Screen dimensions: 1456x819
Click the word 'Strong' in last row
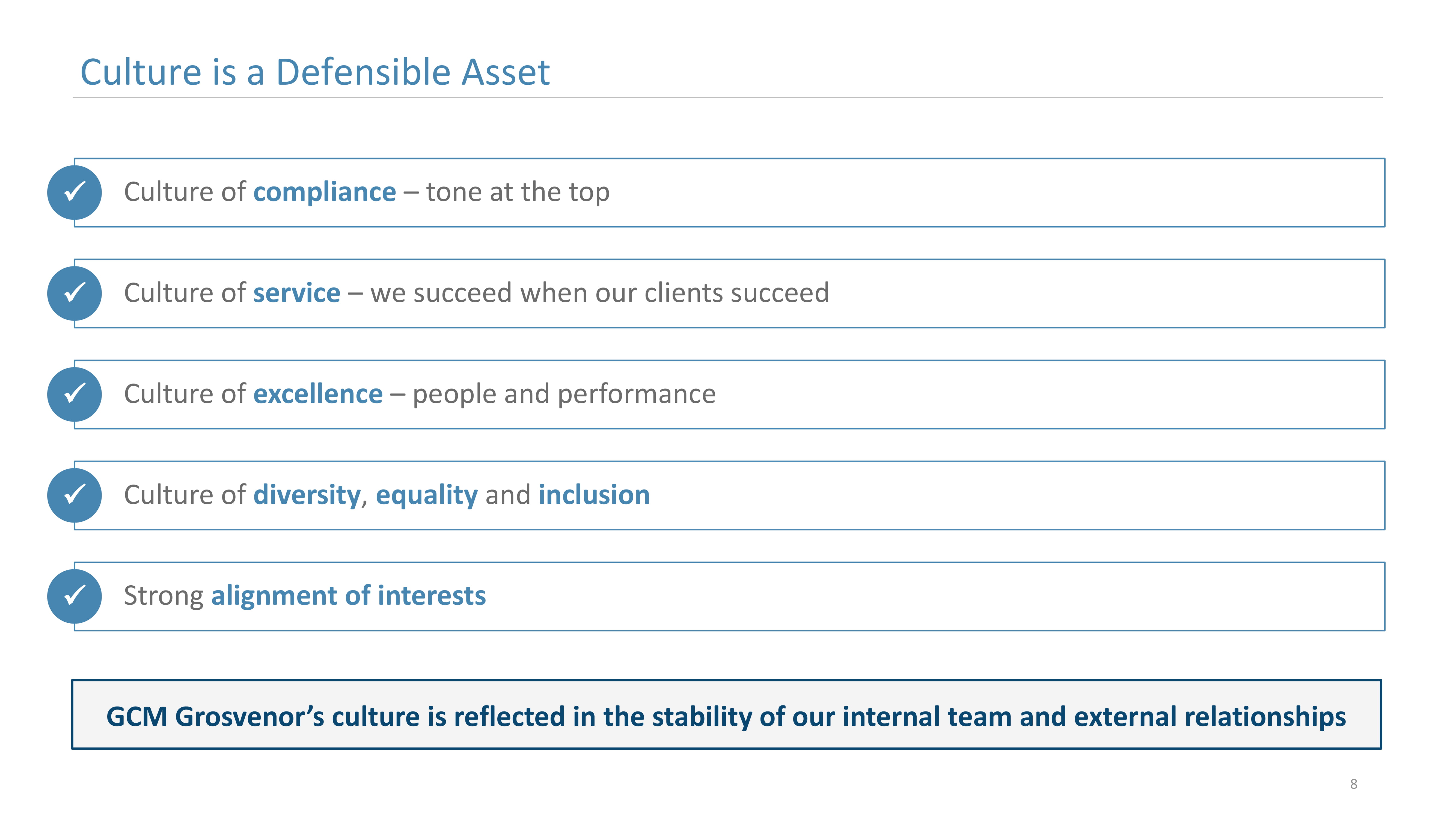[x=164, y=596]
